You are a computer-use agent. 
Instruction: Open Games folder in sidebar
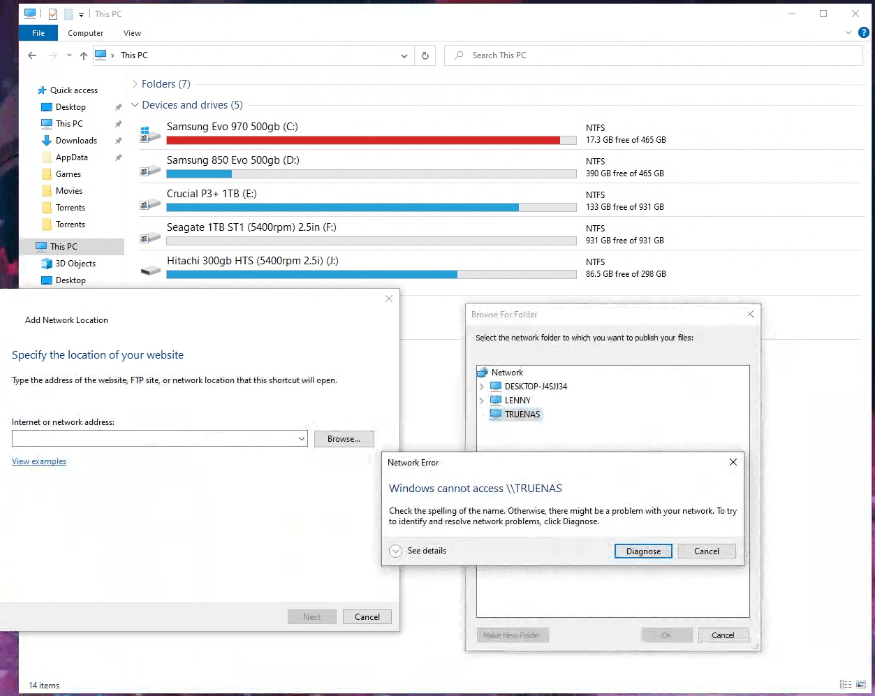(68, 174)
